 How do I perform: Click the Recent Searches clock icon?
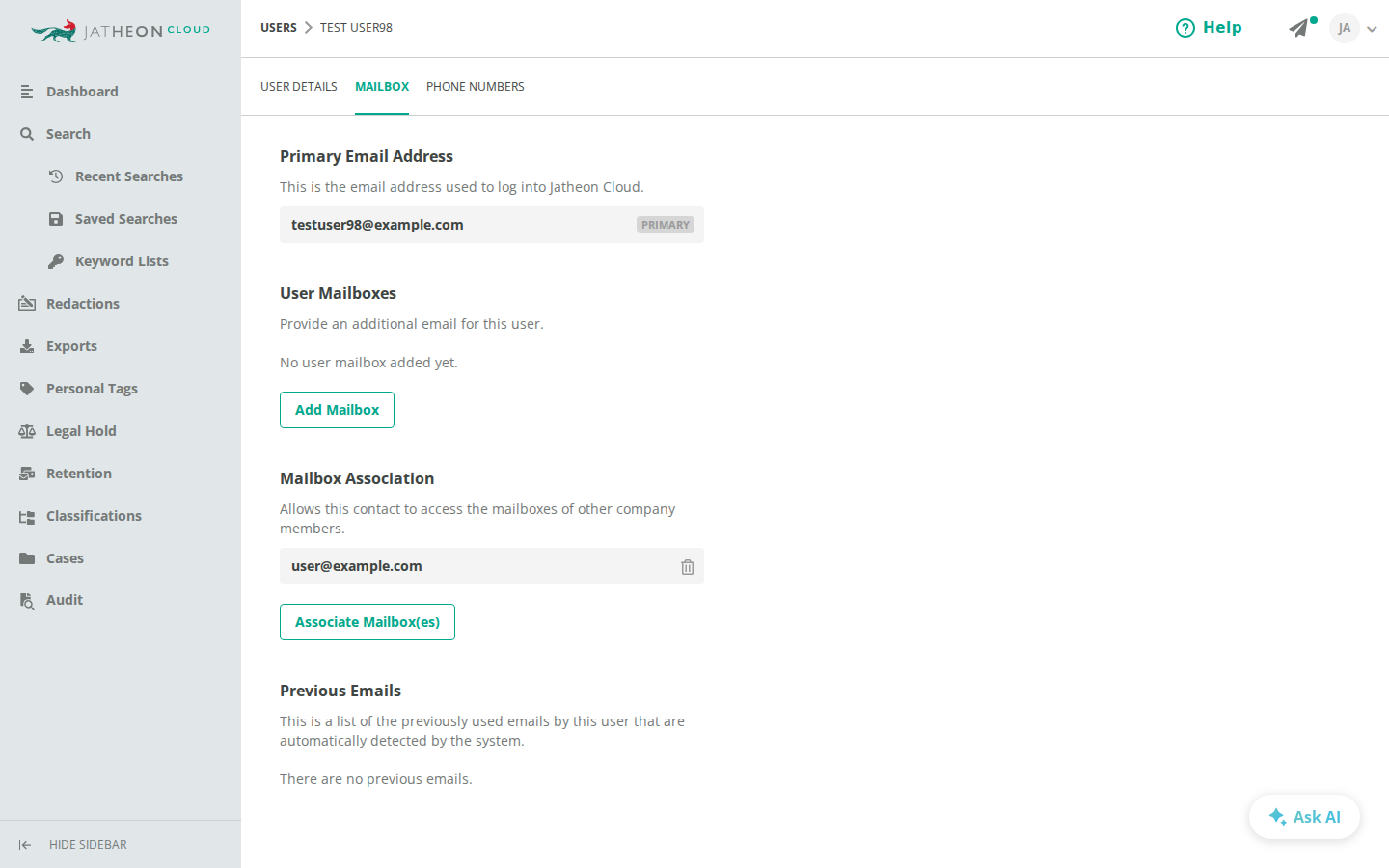coord(56,176)
